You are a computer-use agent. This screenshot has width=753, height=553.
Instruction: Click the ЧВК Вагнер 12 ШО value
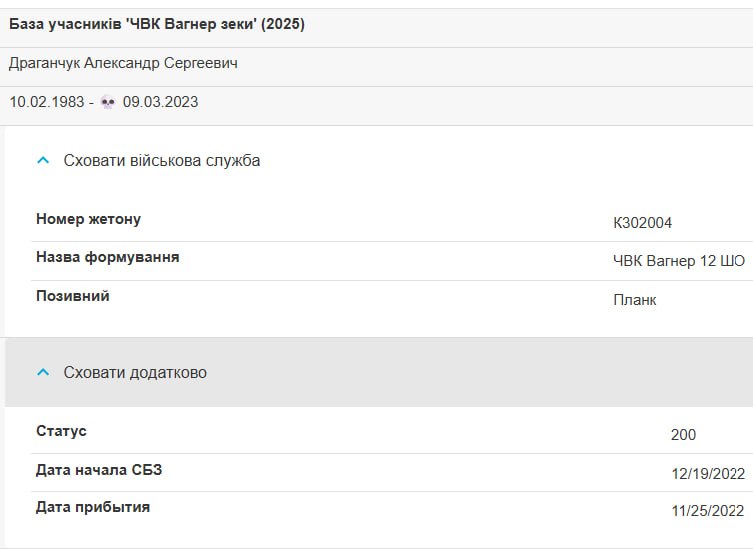point(679,261)
